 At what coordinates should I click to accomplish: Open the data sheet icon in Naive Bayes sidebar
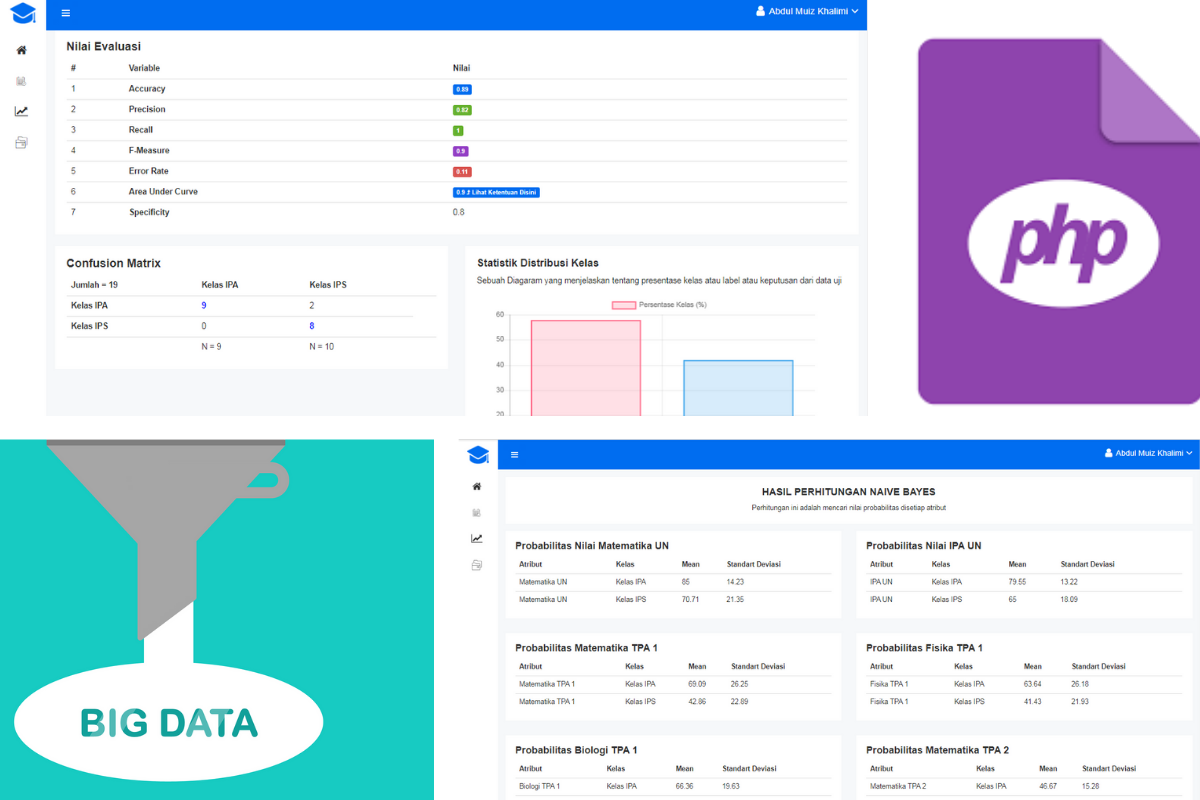pos(477,513)
